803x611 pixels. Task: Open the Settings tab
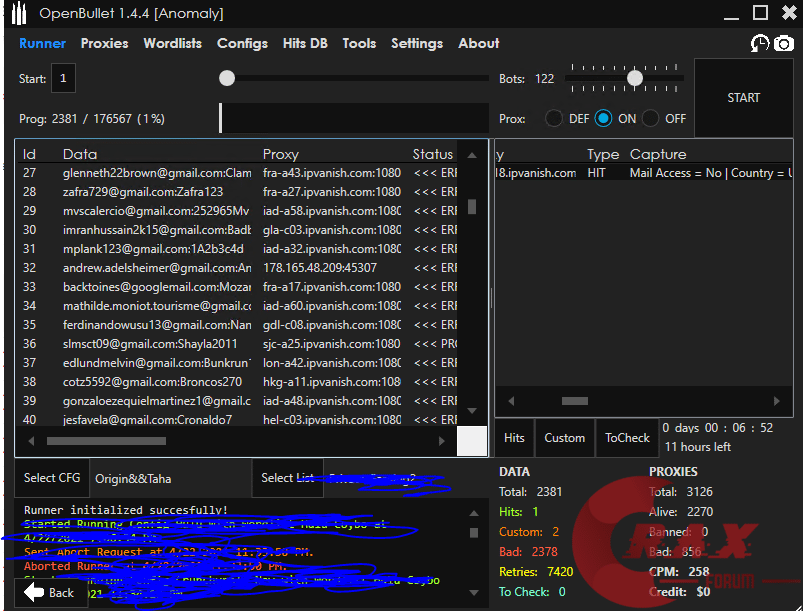point(417,43)
